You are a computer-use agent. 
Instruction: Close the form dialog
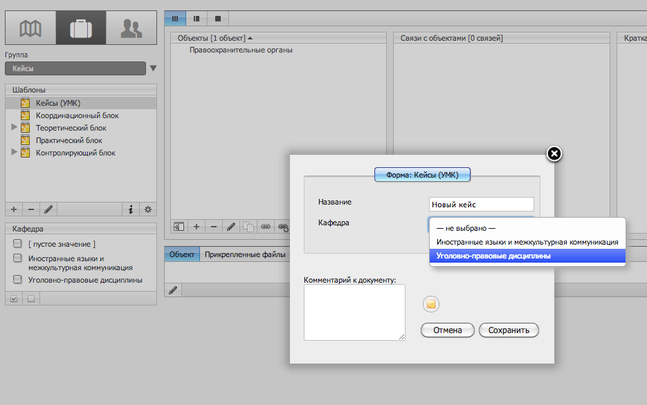click(554, 154)
